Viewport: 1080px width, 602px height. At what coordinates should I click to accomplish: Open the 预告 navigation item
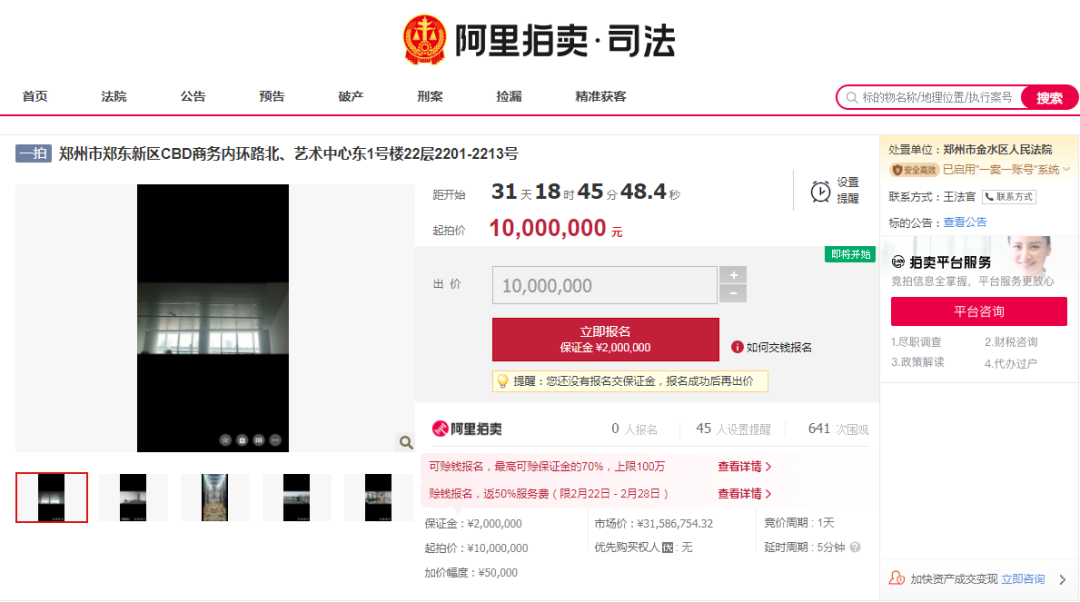(x=271, y=96)
